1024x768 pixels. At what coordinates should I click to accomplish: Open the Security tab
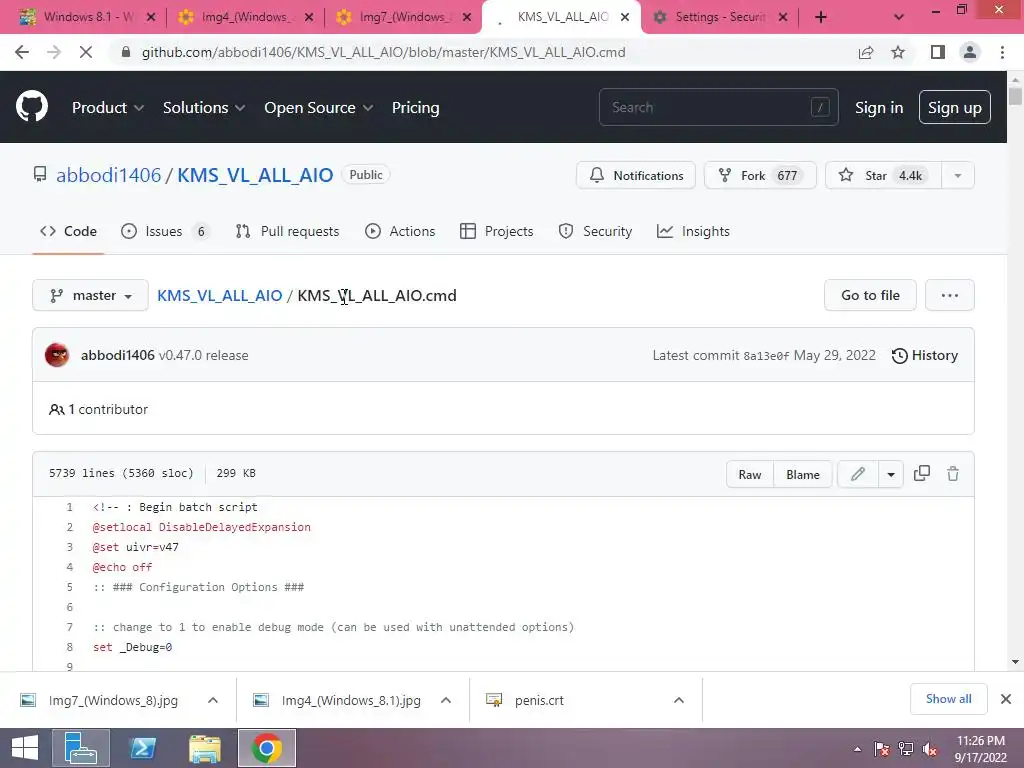595,231
